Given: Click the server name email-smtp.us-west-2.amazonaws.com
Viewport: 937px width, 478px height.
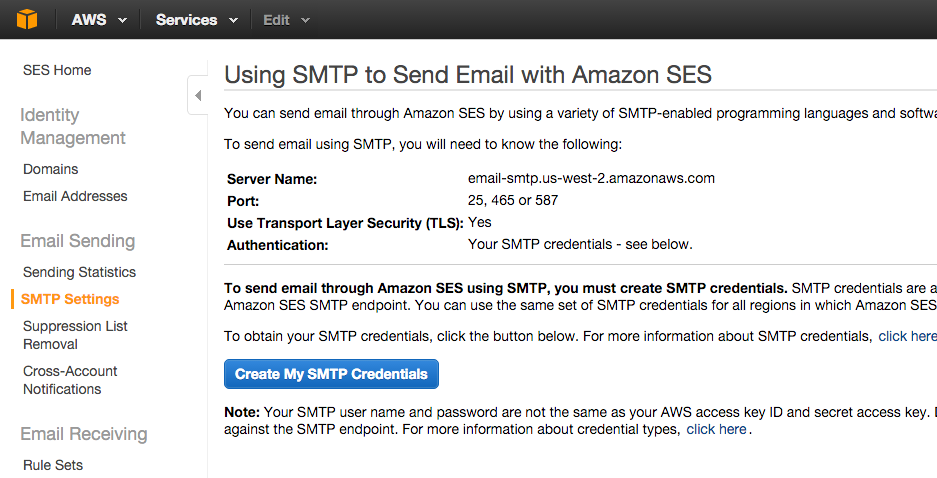Looking at the screenshot, I should (591, 178).
